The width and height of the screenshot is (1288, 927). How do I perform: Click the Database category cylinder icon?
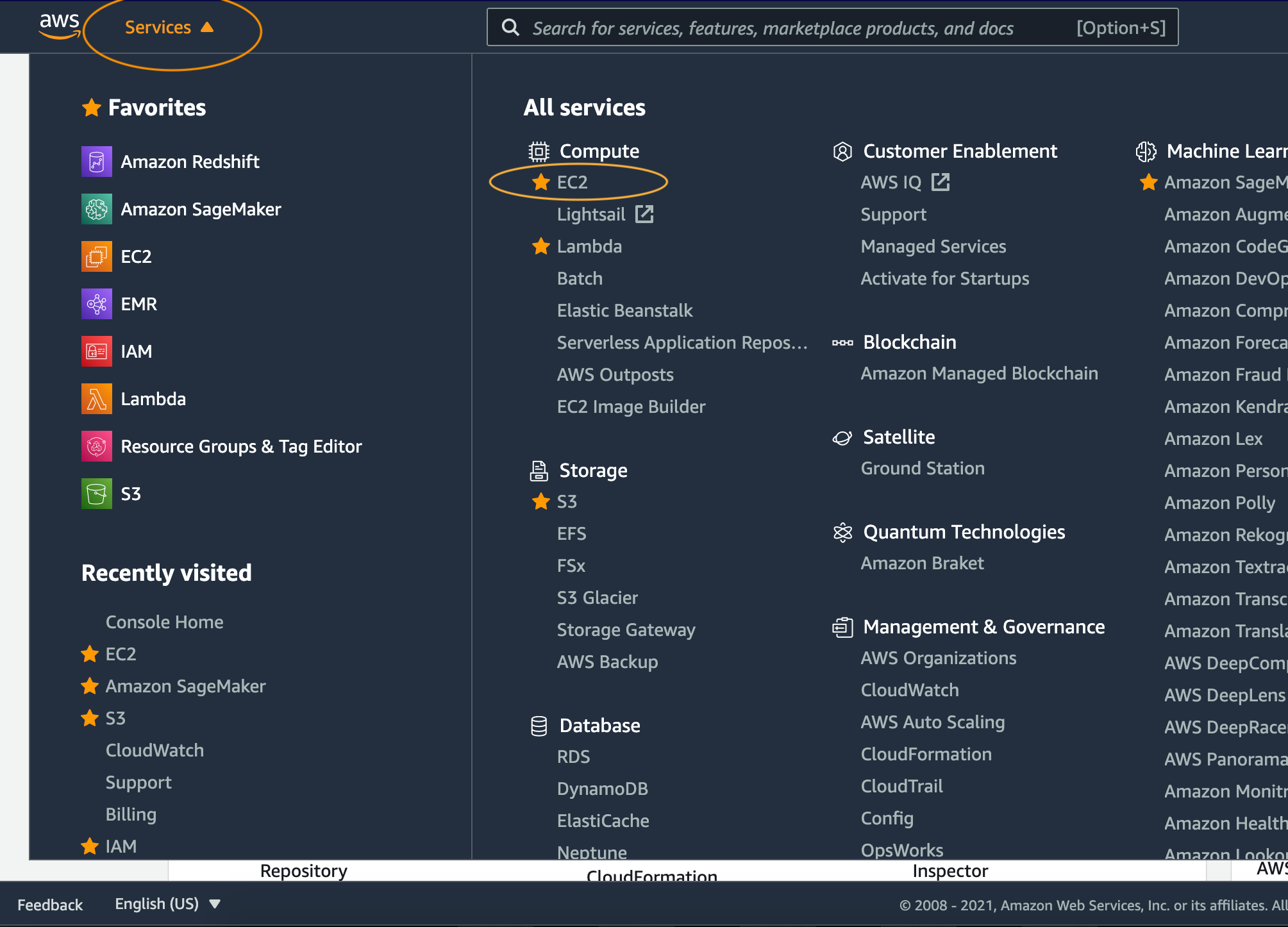pos(539,726)
